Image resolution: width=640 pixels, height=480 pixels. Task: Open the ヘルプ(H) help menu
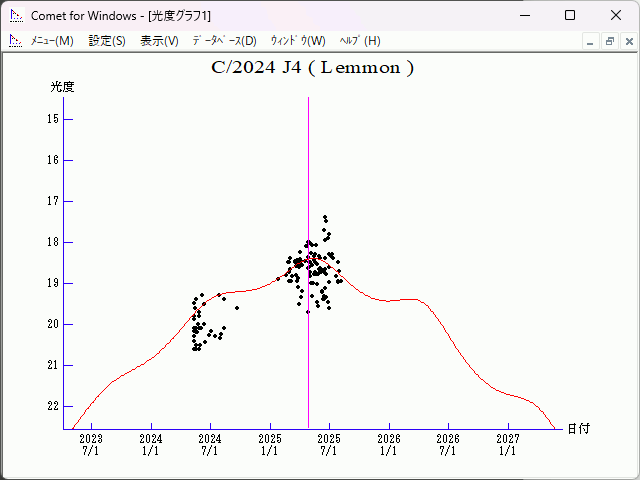(360, 41)
